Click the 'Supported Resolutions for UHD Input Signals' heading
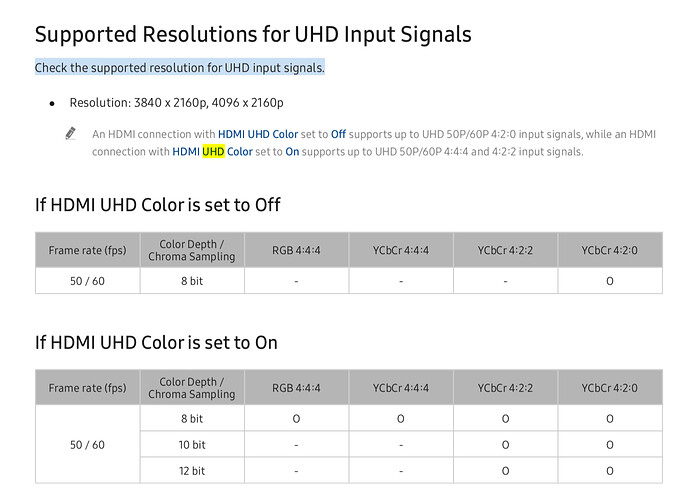This screenshot has height=499, width=690. [x=253, y=34]
